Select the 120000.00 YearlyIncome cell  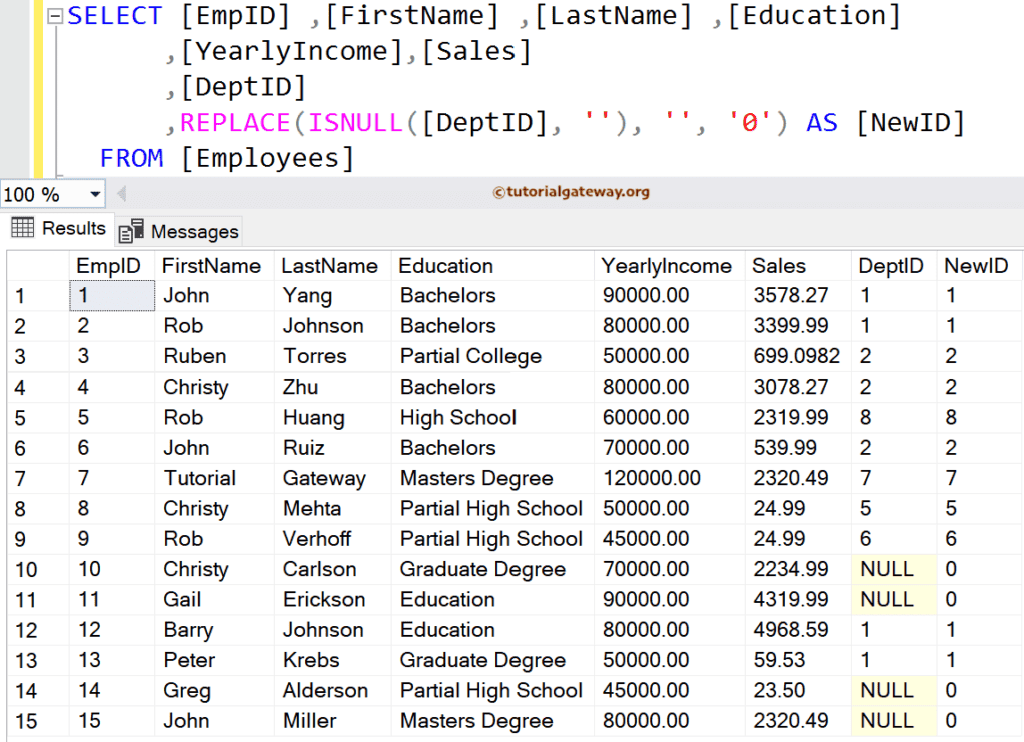pos(652,478)
